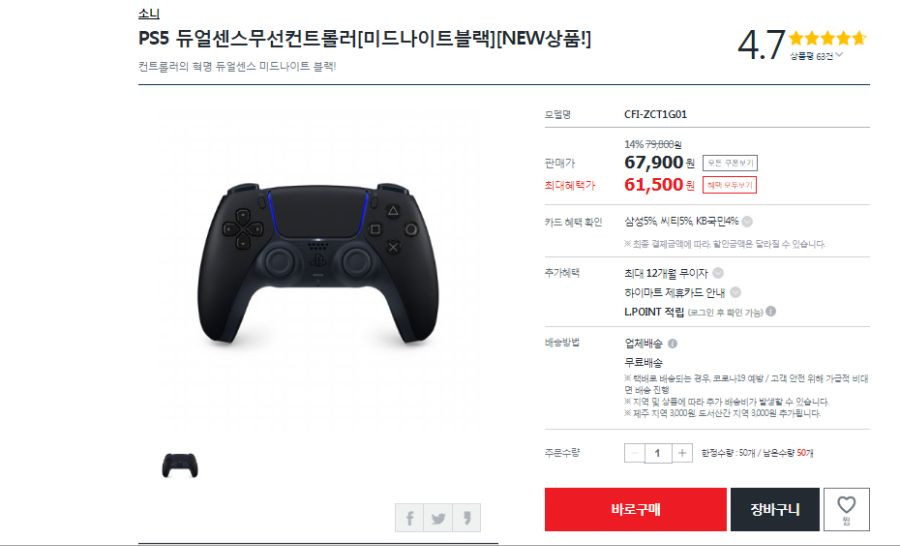This screenshot has height=546, width=900.
Task: Open the coupon view button beside 67,900원
Action: click(730, 163)
